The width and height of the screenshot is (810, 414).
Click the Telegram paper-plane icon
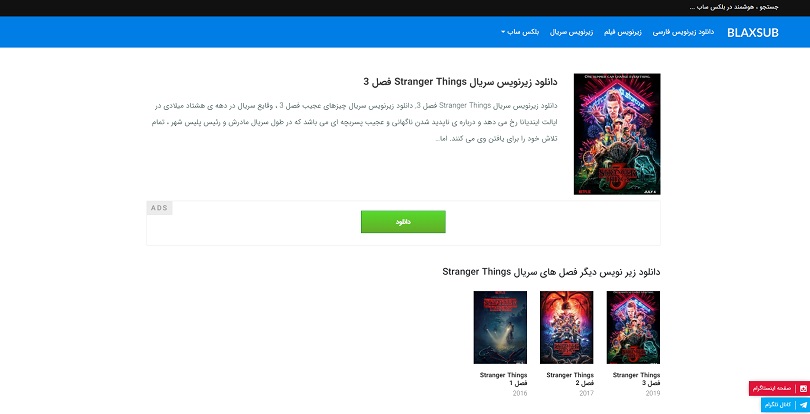[x=803, y=405]
